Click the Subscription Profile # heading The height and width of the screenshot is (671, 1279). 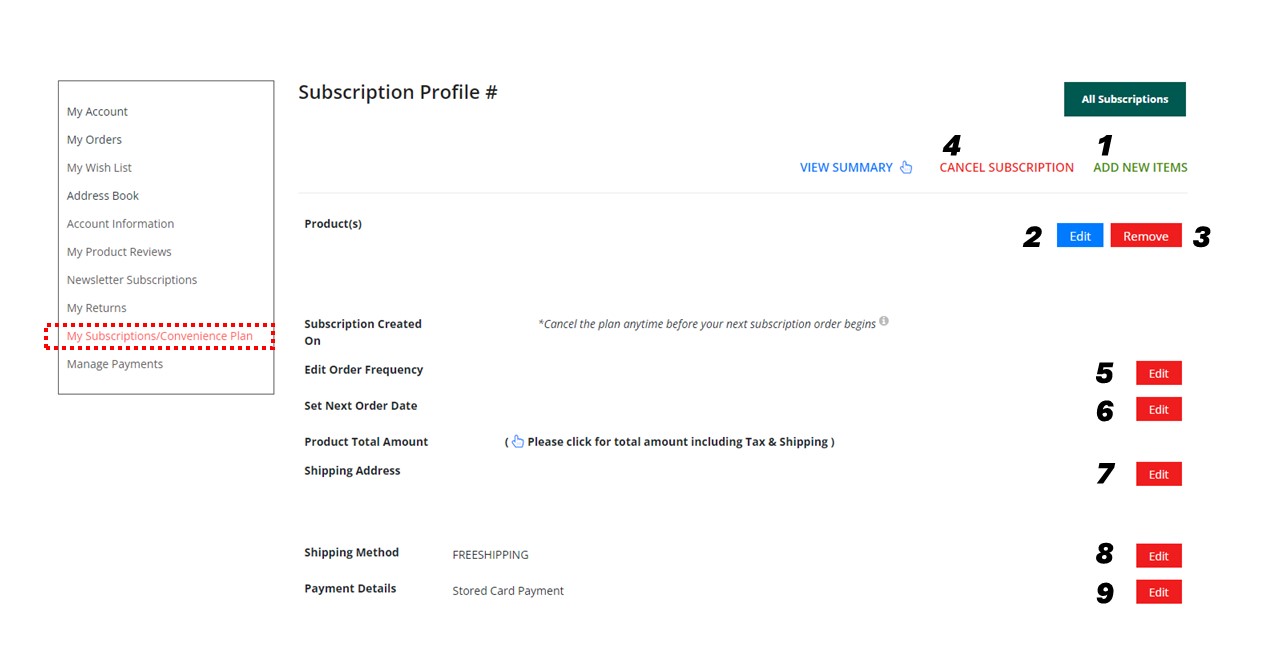click(398, 92)
